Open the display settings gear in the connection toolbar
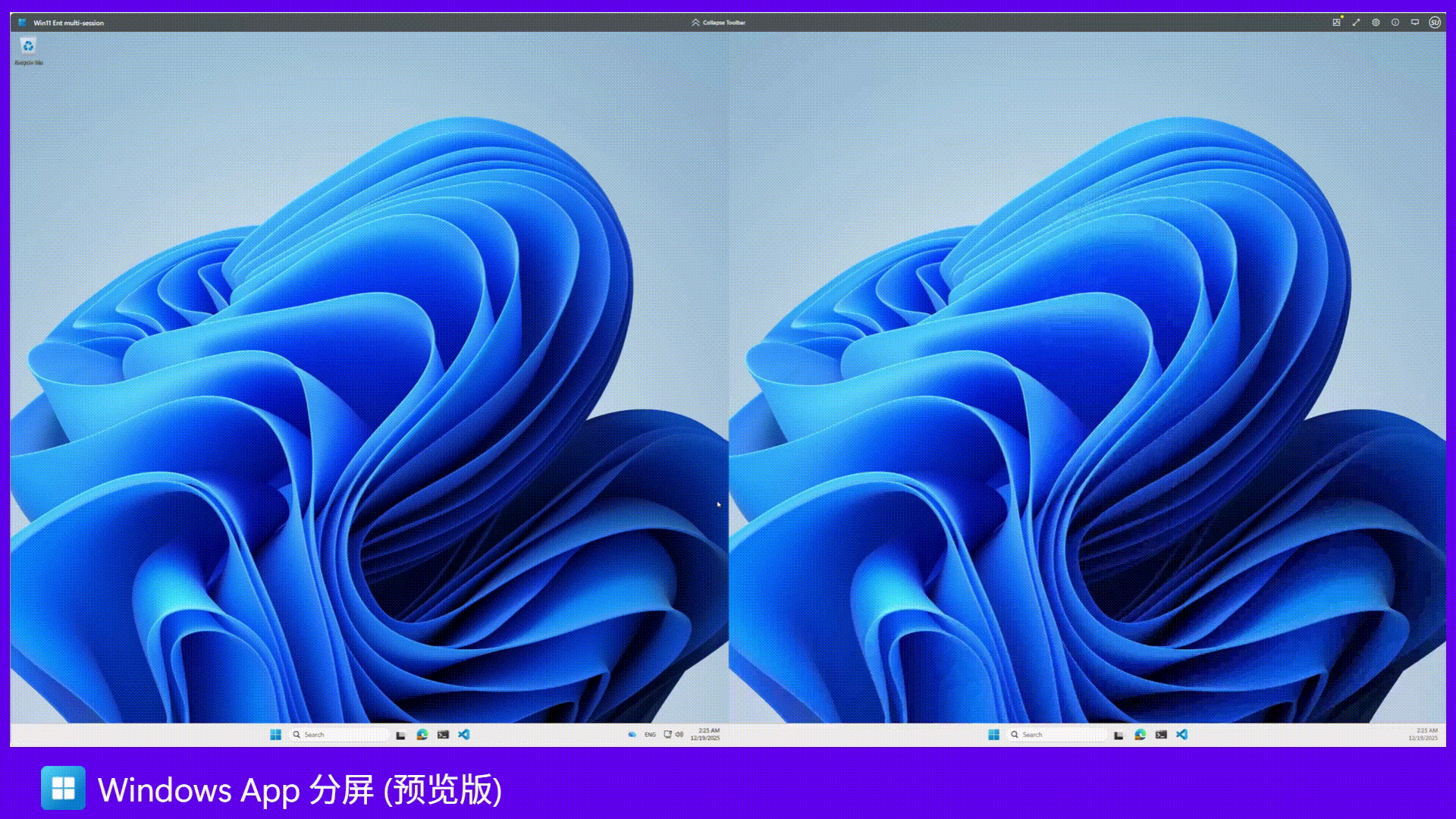Image resolution: width=1456 pixels, height=819 pixels. pos(1376,23)
